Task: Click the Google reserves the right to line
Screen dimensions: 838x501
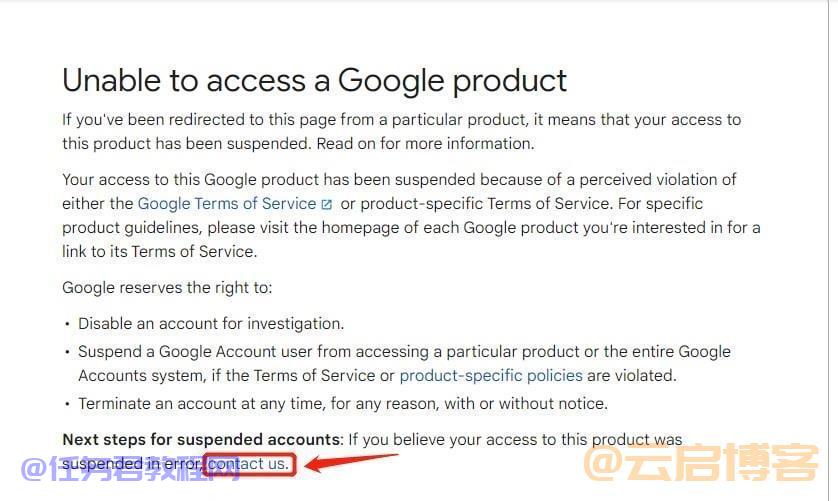Action: [x=167, y=288]
